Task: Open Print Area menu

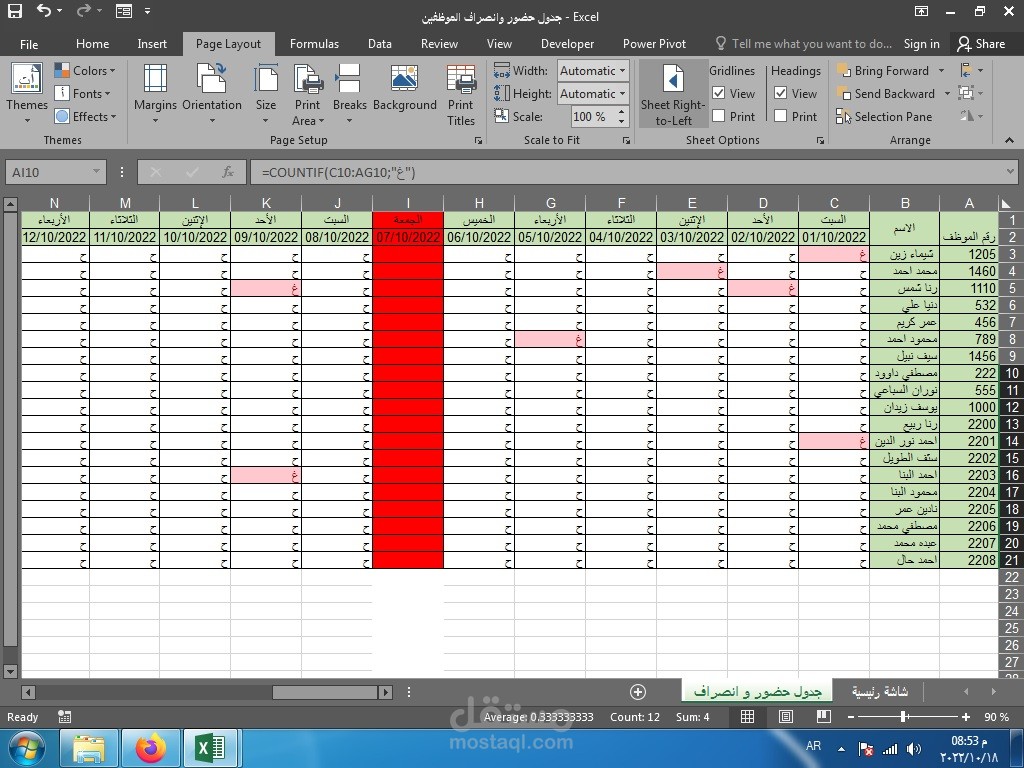Action: tap(308, 94)
